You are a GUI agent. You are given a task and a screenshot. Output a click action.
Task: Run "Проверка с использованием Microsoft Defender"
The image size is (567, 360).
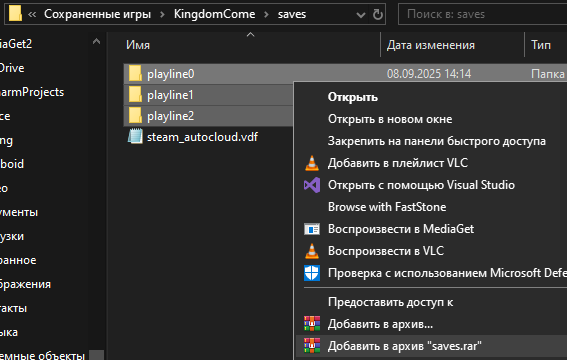coord(447,273)
